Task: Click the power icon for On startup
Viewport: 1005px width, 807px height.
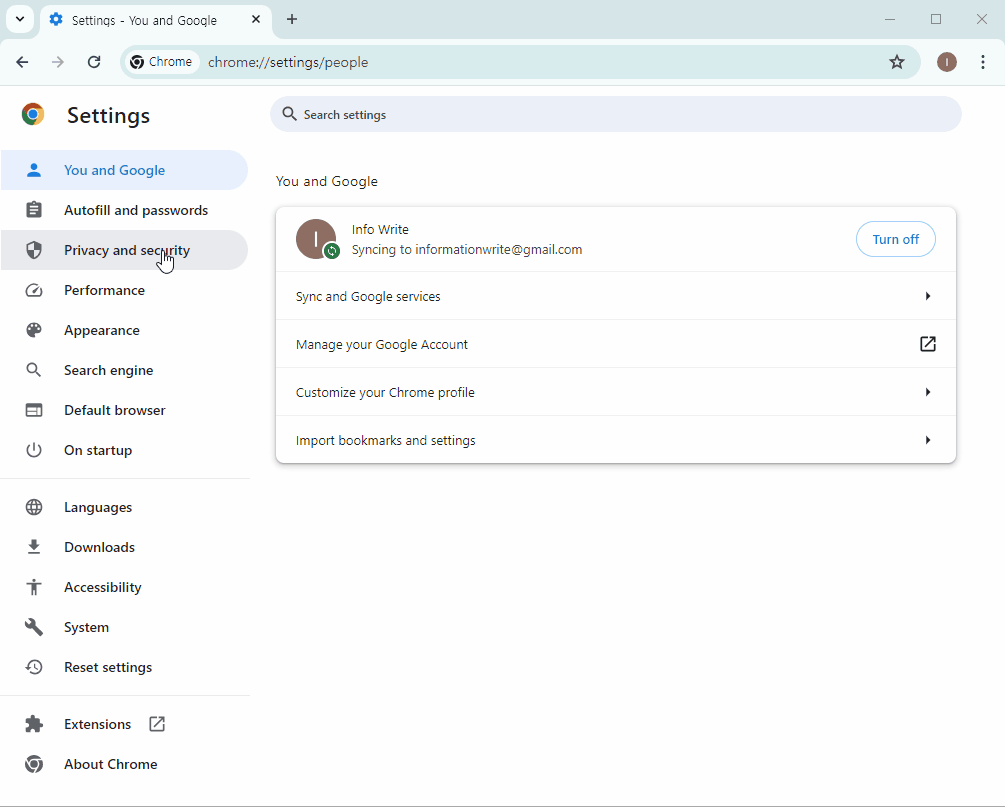Action: click(34, 450)
